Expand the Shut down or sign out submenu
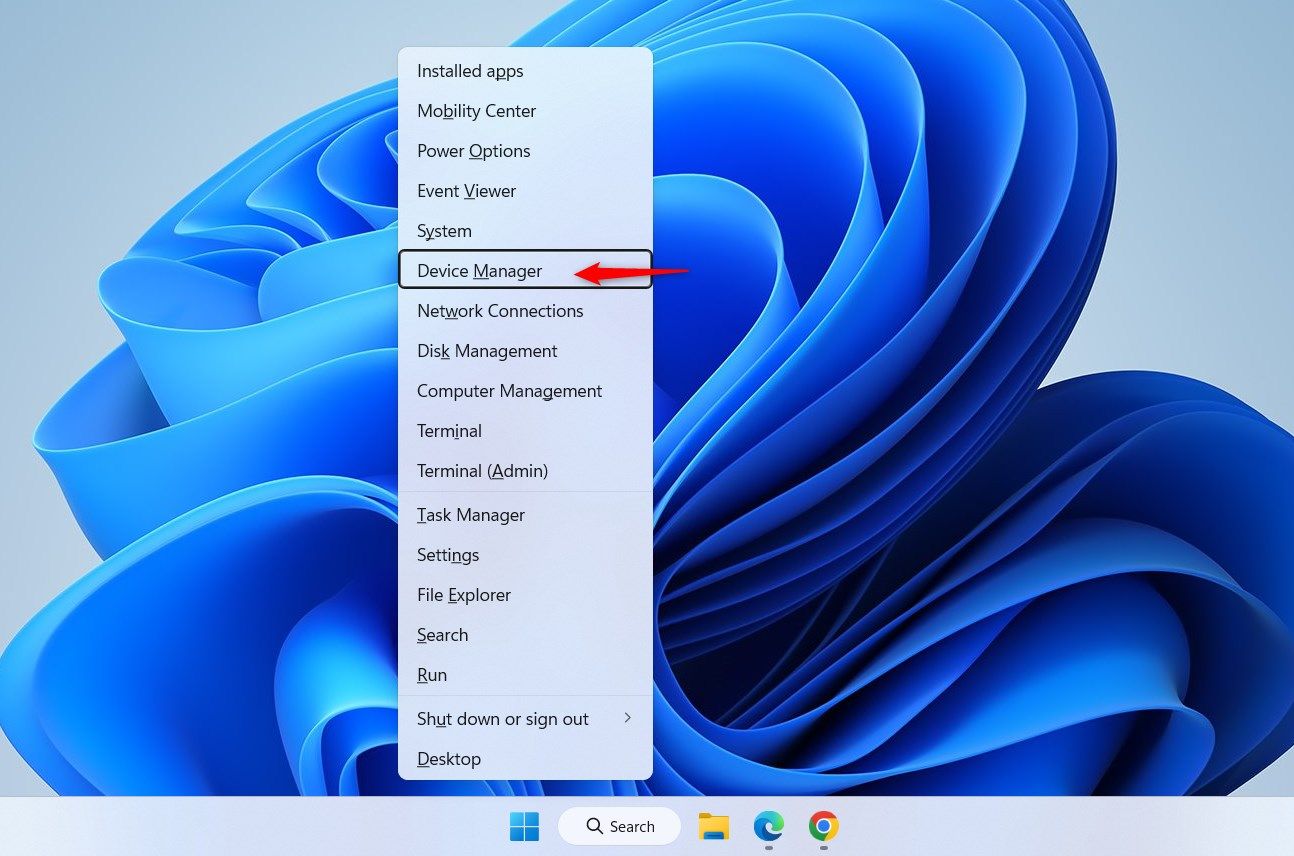This screenshot has height=856, width=1294. pos(502,719)
